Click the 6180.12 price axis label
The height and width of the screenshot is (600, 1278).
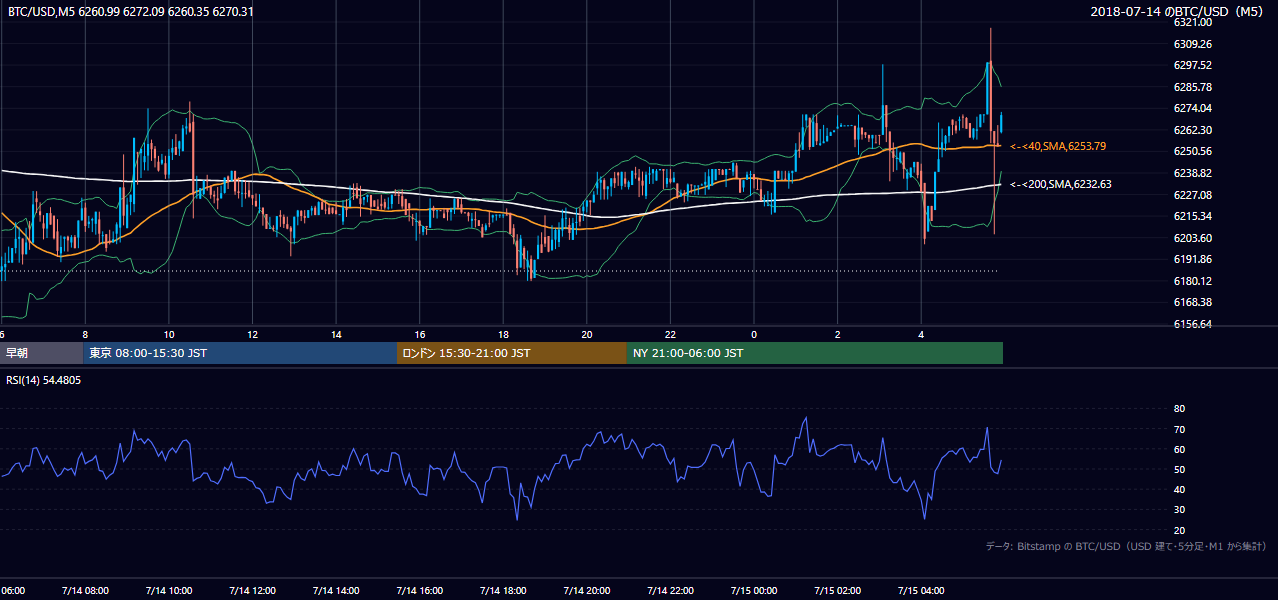coord(1192,281)
